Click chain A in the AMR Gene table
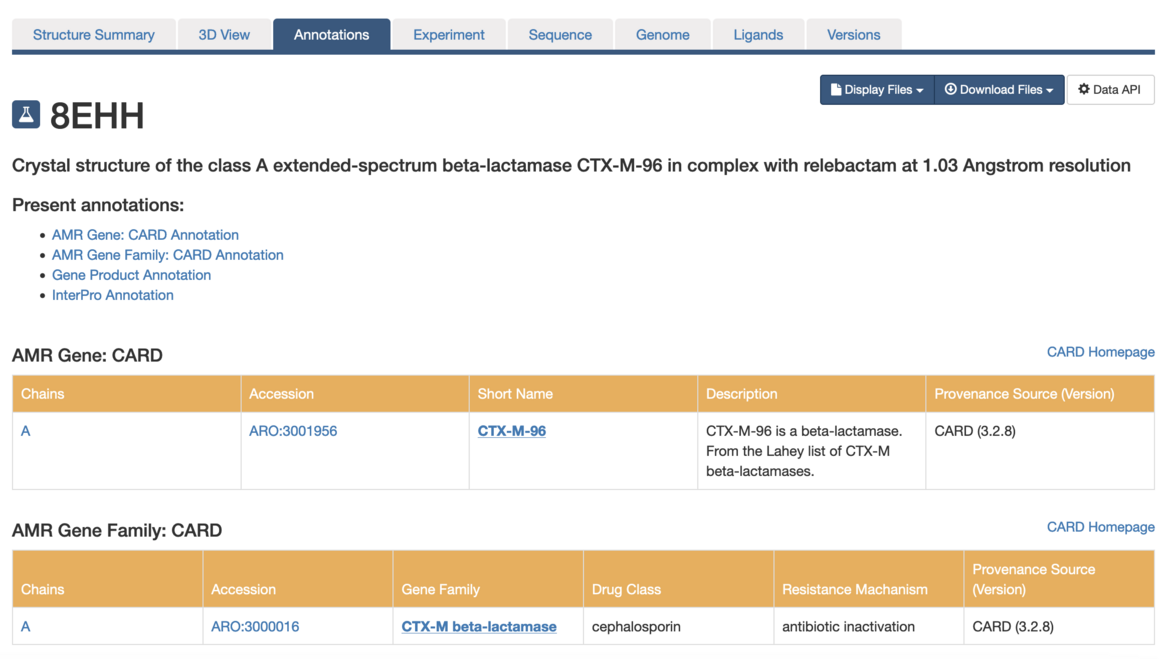The height and width of the screenshot is (659, 1170). tap(25, 430)
